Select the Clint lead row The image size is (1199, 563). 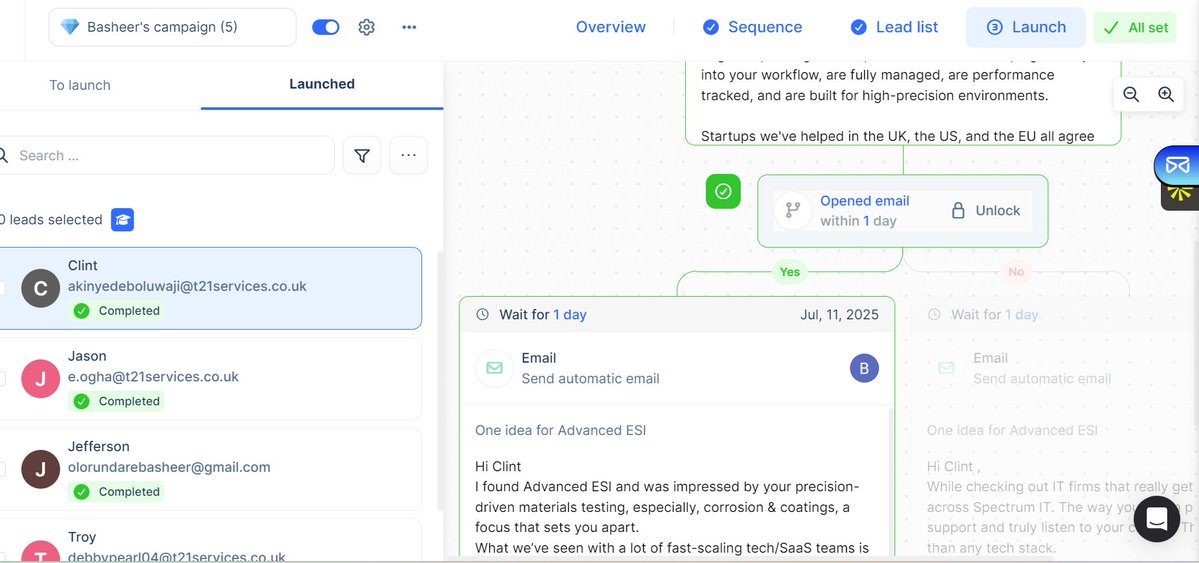click(210, 288)
